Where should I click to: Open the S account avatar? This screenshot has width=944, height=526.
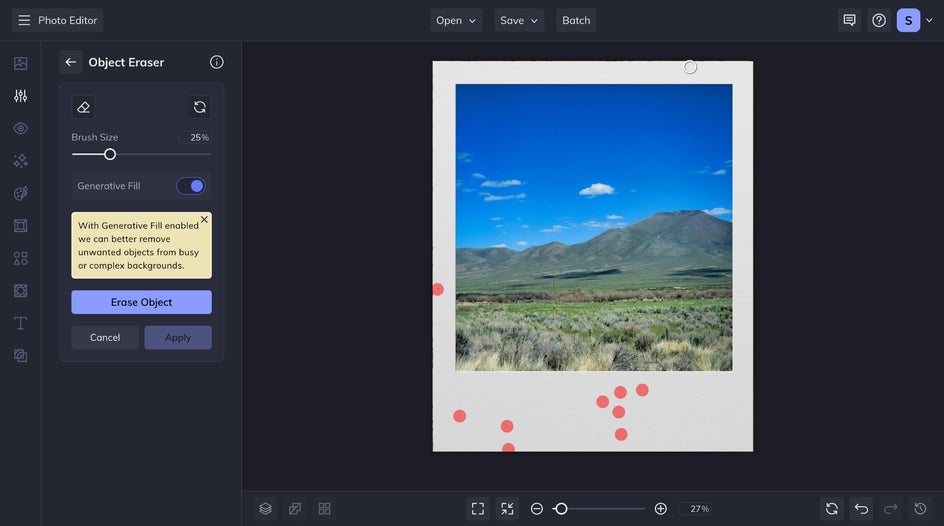908,20
